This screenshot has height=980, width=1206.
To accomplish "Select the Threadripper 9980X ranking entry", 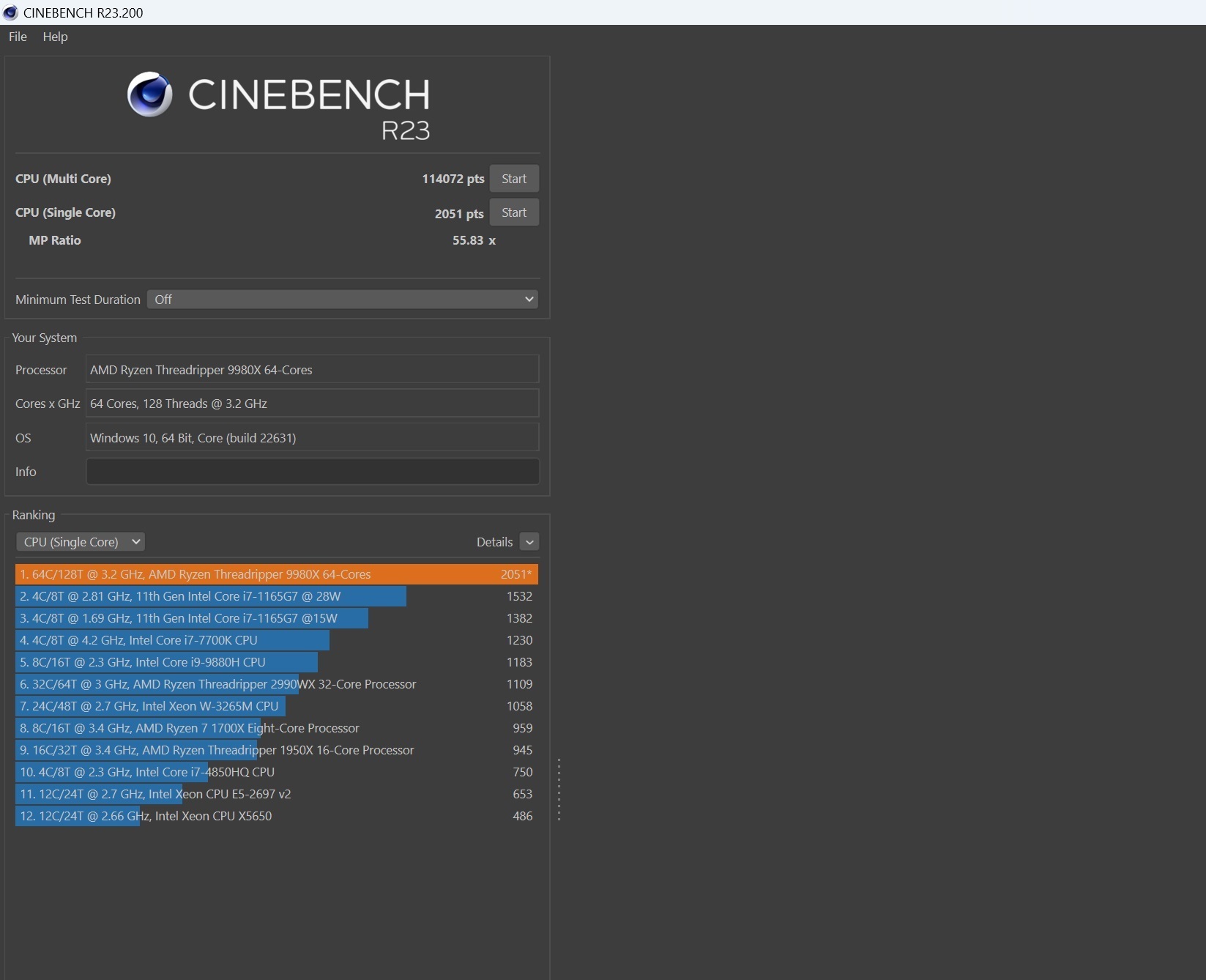I will point(276,574).
